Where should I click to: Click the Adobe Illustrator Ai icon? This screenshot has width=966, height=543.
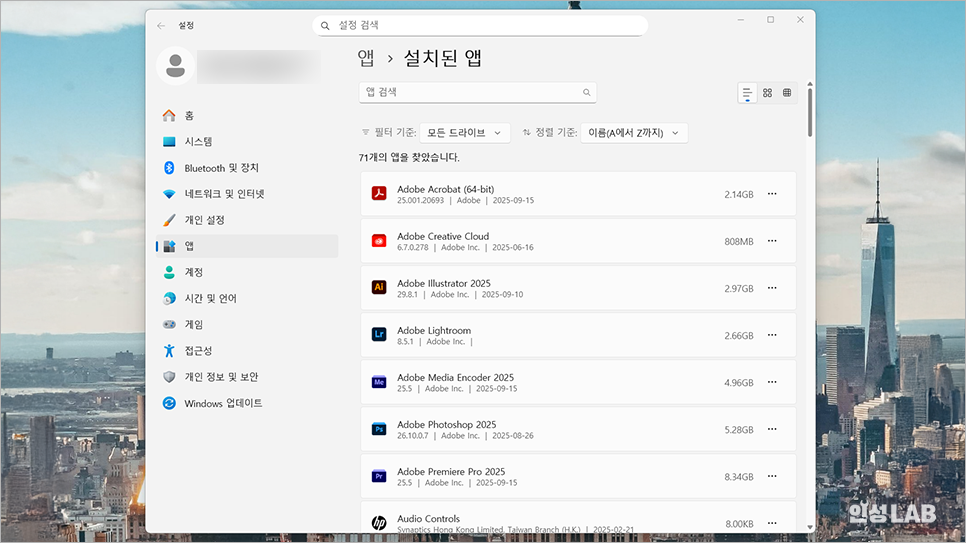point(379,287)
